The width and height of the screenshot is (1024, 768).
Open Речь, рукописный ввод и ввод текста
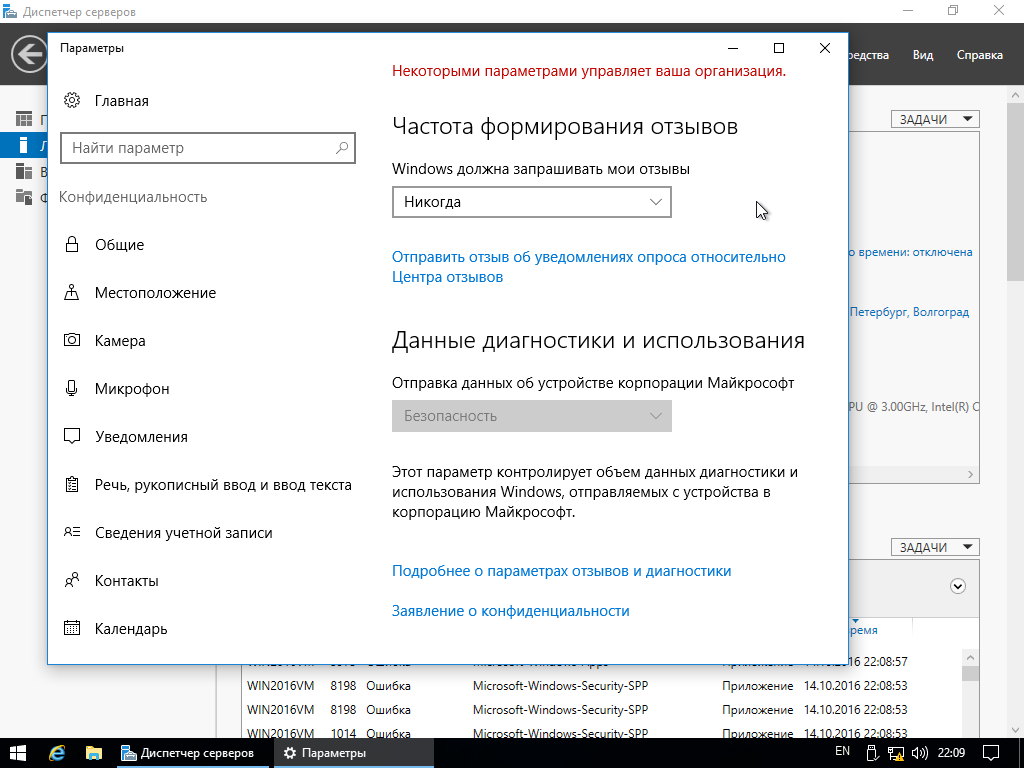[x=222, y=485]
